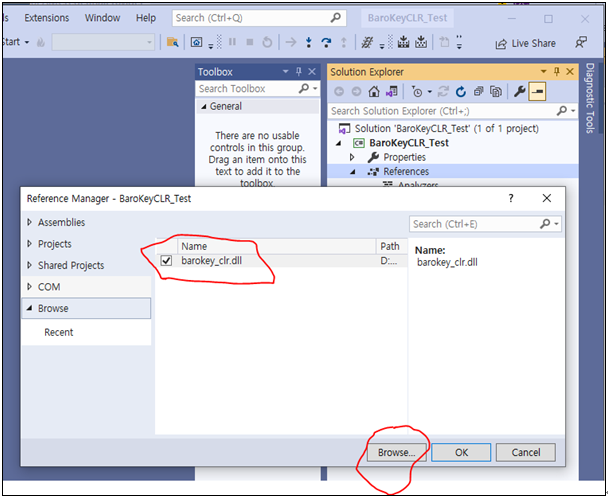This screenshot has width=608, height=498.
Task: Click OK button in Reference Manager
Action: 461,452
